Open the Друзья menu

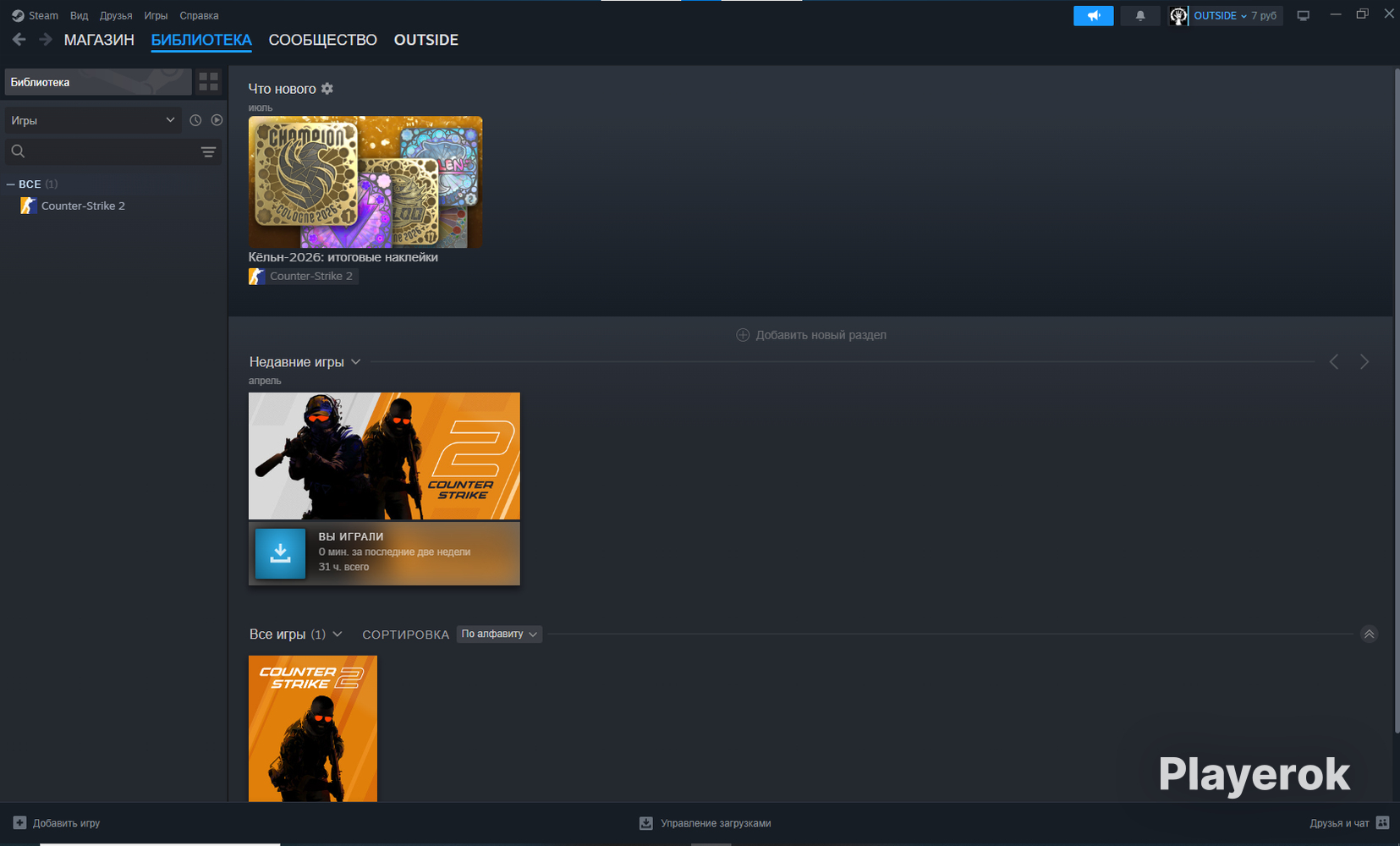pos(116,15)
